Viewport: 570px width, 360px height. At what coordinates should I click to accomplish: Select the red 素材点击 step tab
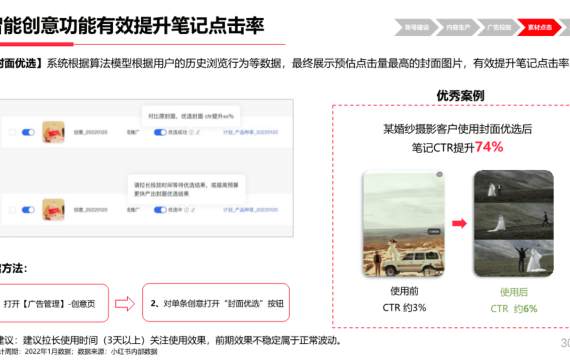tap(539, 27)
